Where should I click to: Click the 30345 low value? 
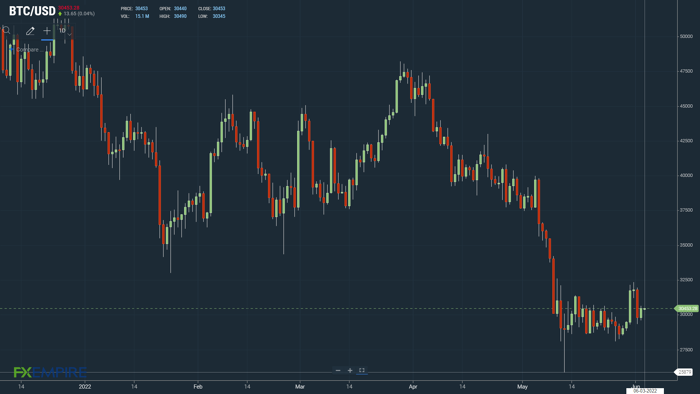pos(219,16)
